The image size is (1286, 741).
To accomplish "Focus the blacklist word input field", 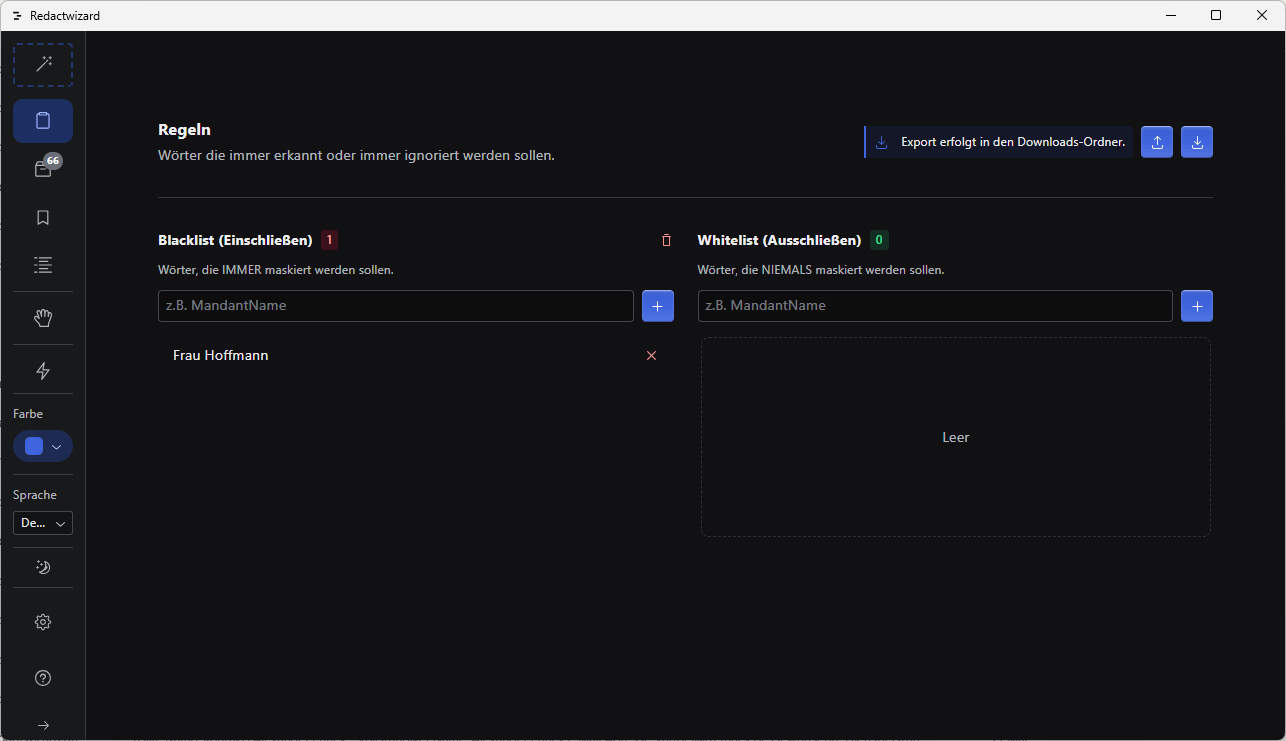I will [x=396, y=306].
